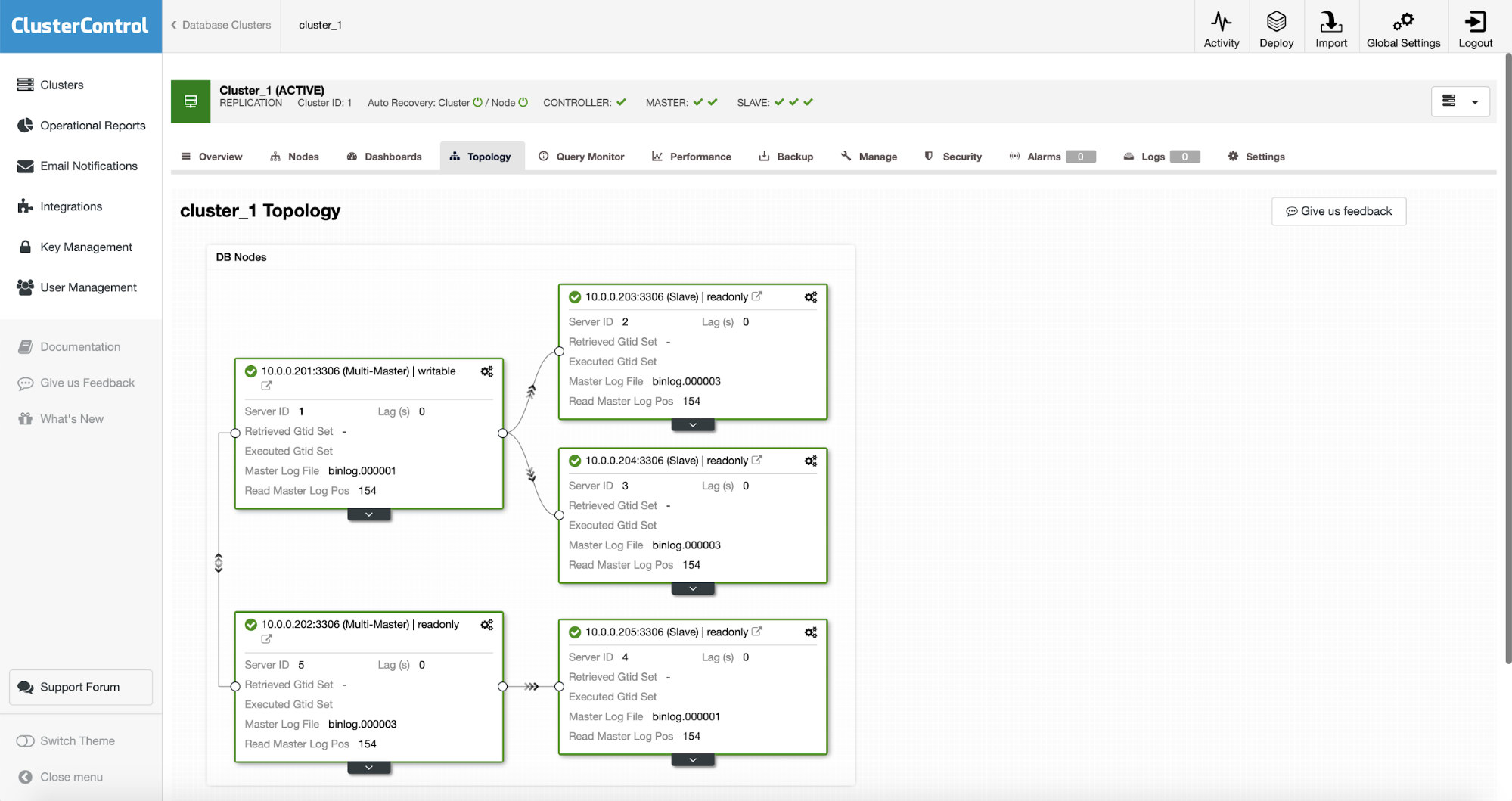
Task: Open Key Management in sidebar
Action: pyautogui.click(x=85, y=247)
